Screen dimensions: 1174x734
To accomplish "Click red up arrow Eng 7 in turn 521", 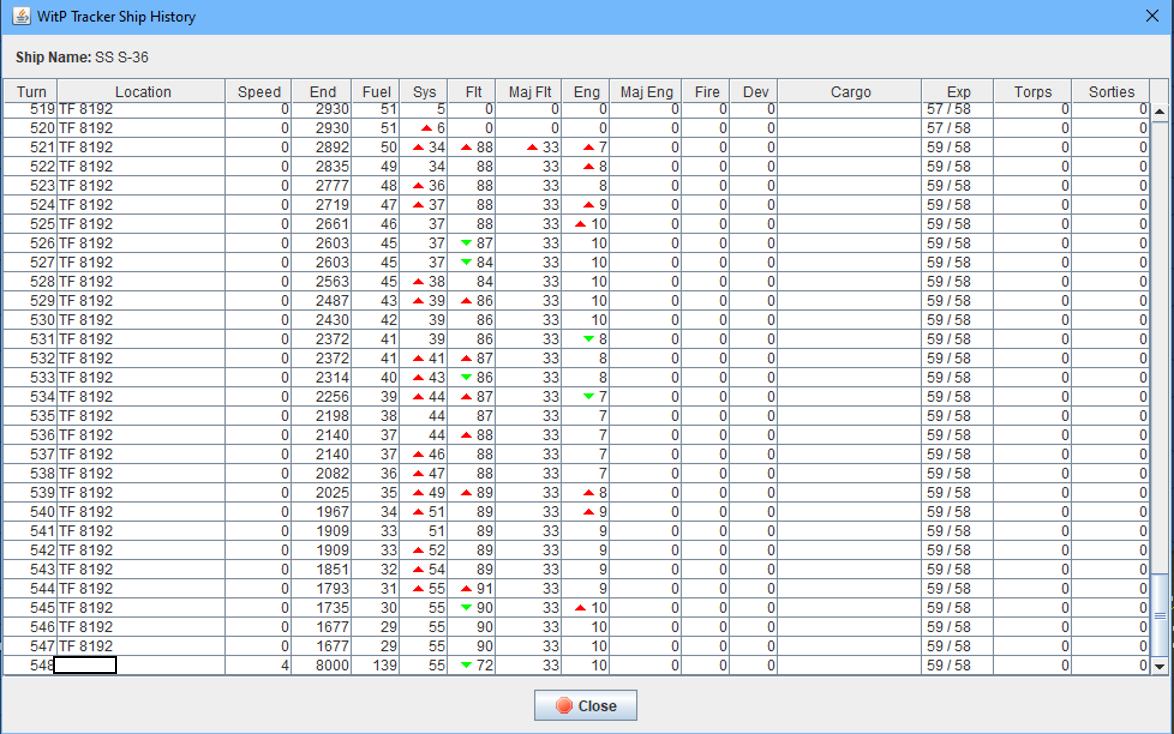I will [x=588, y=148].
